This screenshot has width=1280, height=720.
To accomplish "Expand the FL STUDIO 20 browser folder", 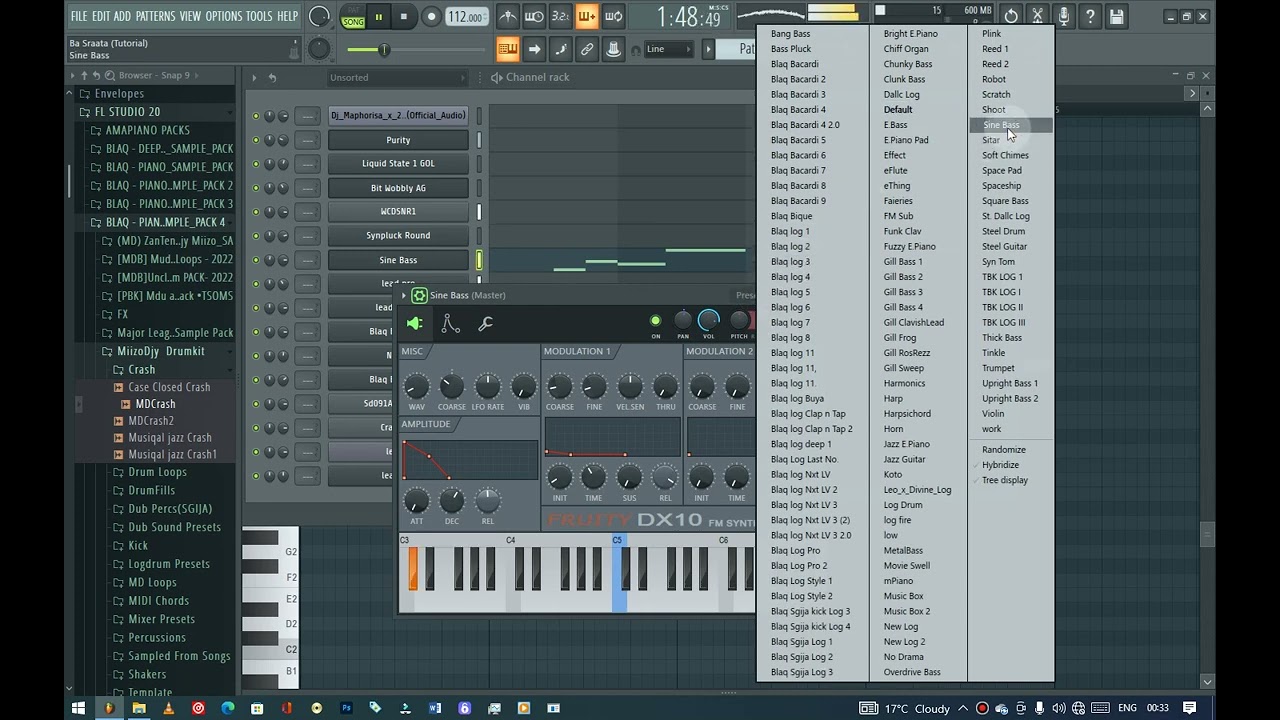I will [127, 112].
